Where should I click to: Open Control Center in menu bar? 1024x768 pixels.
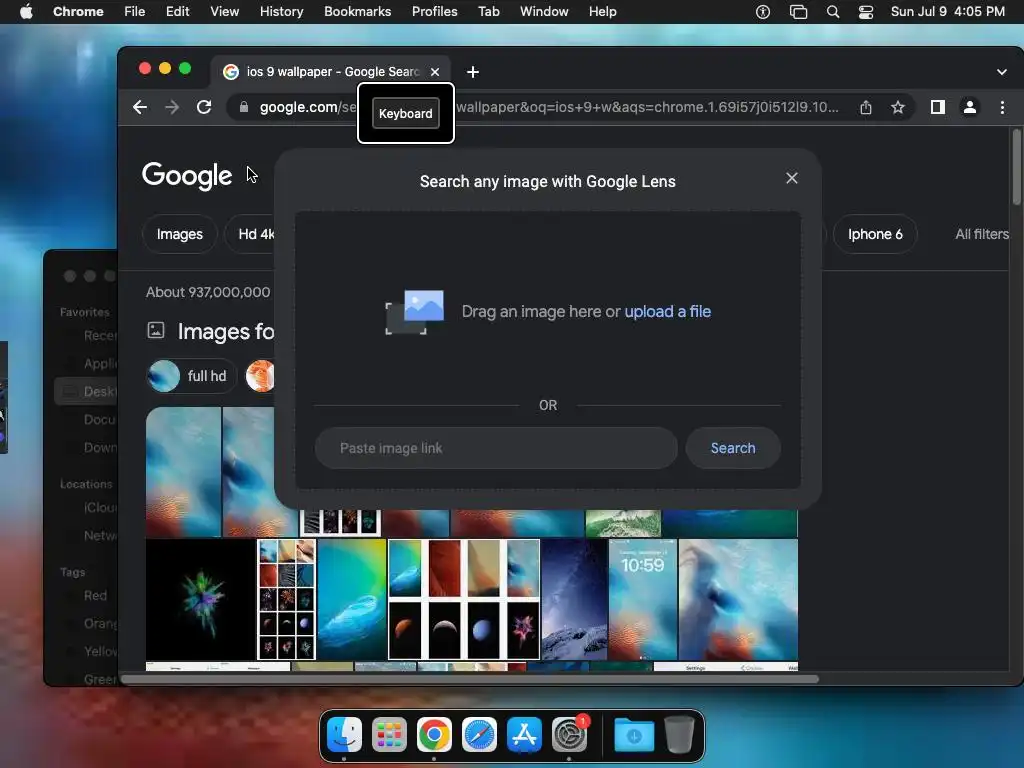click(866, 12)
